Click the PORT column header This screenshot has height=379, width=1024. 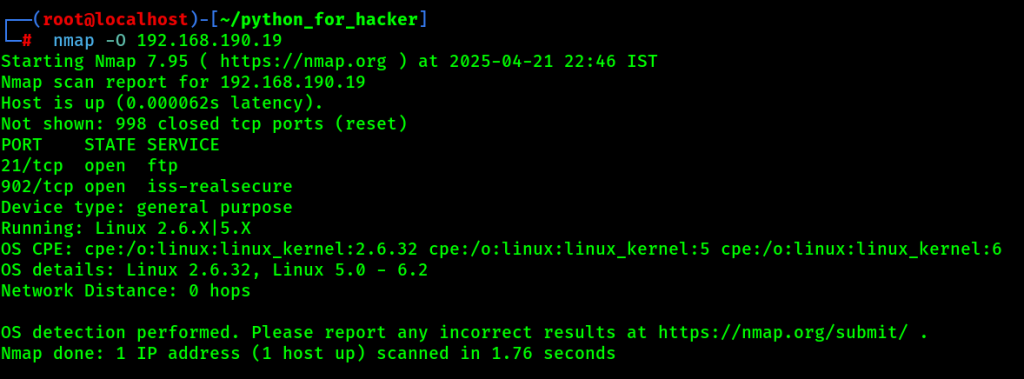[x=22, y=144]
